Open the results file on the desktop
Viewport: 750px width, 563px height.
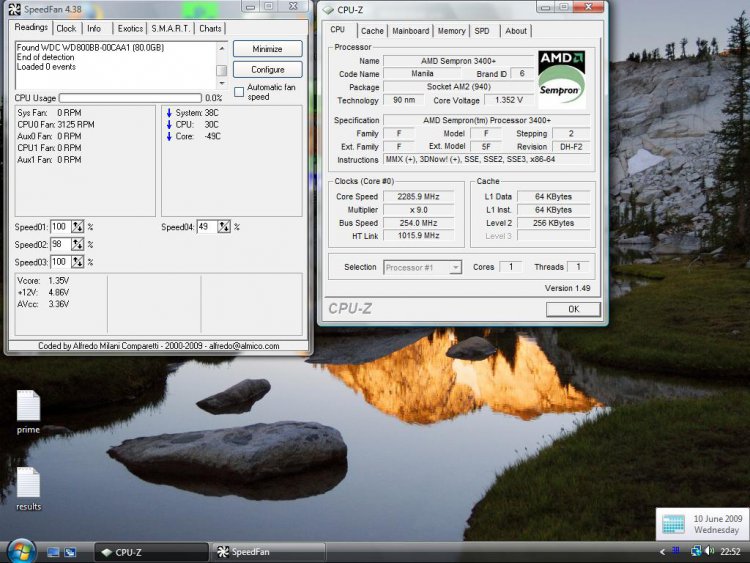pyautogui.click(x=28, y=488)
